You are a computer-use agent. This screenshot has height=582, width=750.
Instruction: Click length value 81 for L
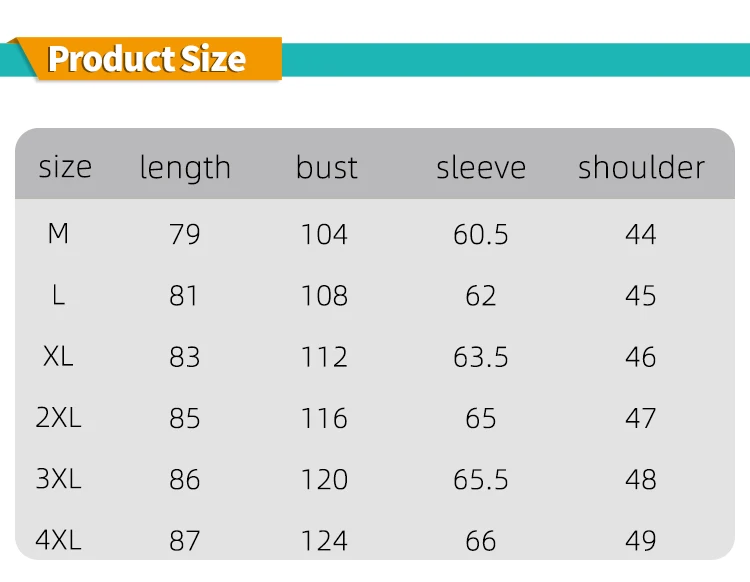pyautogui.click(x=184, y=296)
